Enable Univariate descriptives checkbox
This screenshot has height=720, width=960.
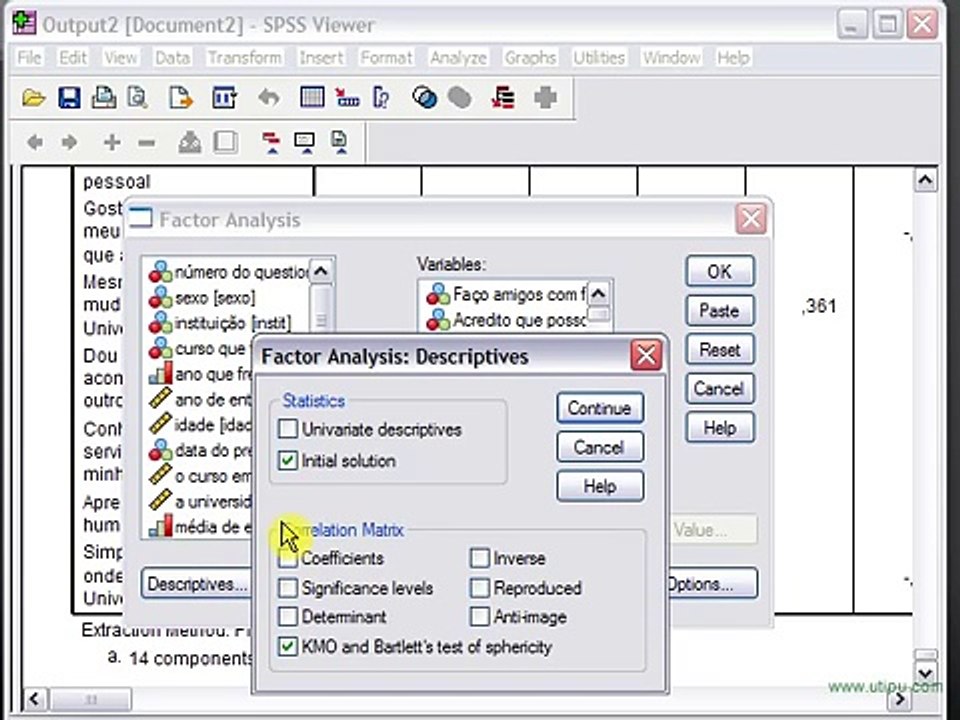(x=288, y=429)
